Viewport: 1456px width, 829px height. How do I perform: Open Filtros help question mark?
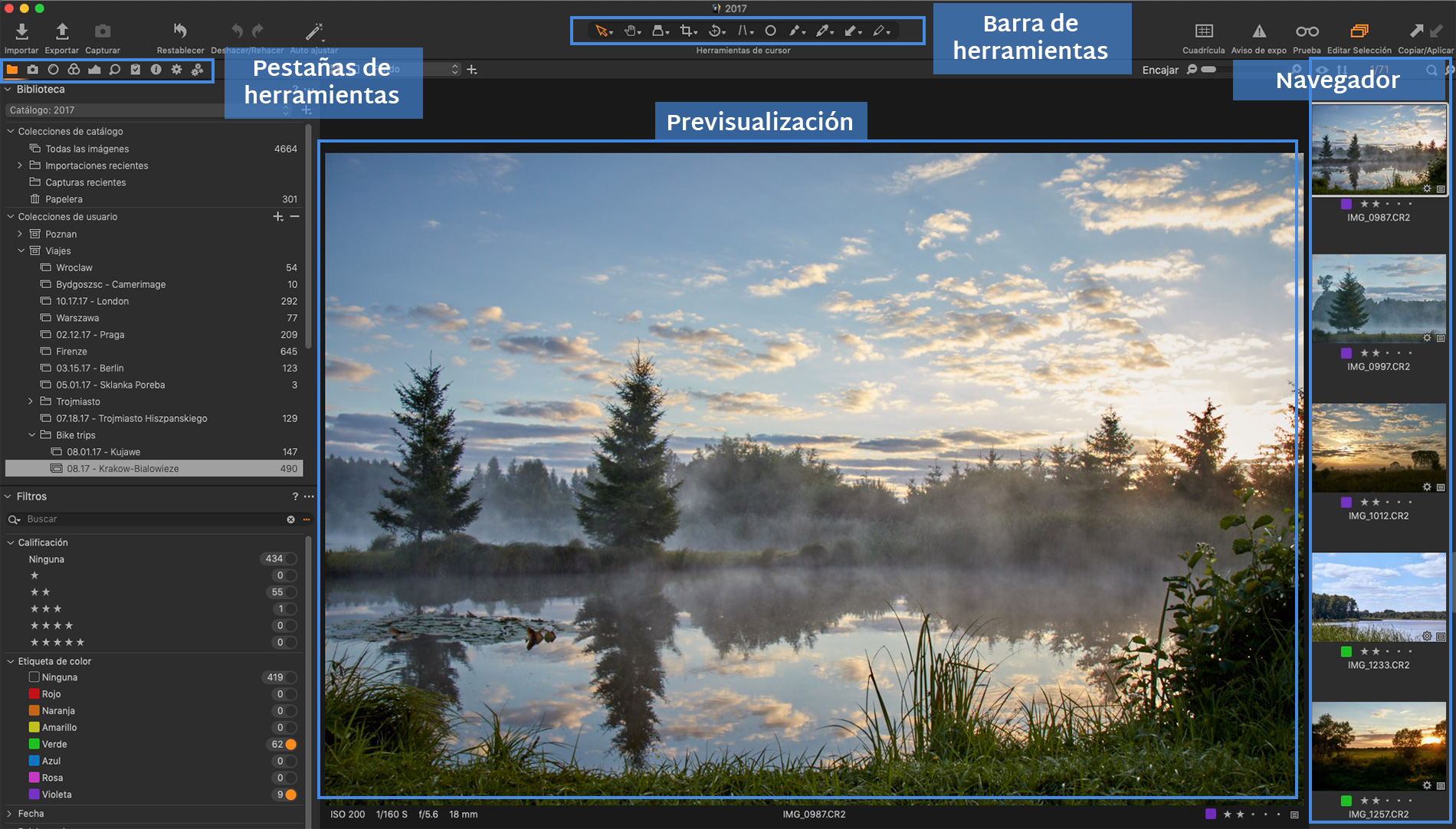[x=295, y=496]
